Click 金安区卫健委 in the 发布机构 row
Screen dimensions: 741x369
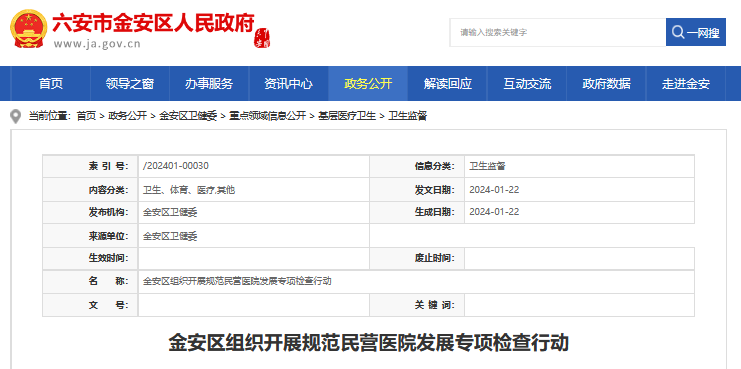[x=170, y=212]
